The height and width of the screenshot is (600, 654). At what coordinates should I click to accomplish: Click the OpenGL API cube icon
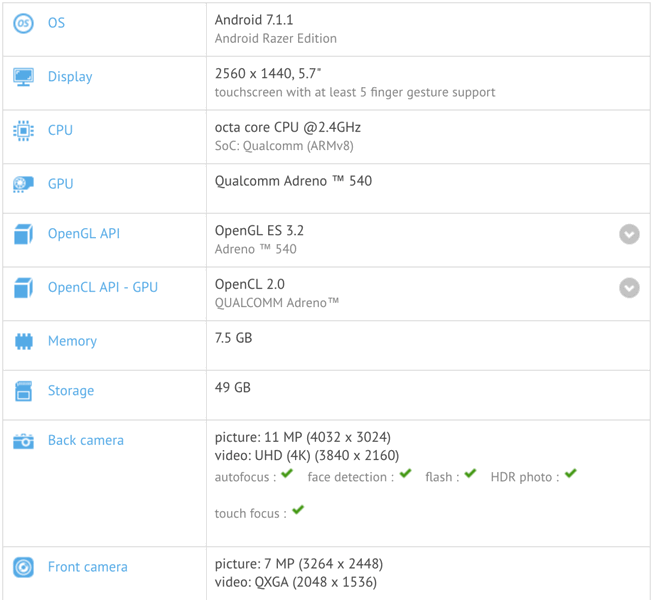23,234
